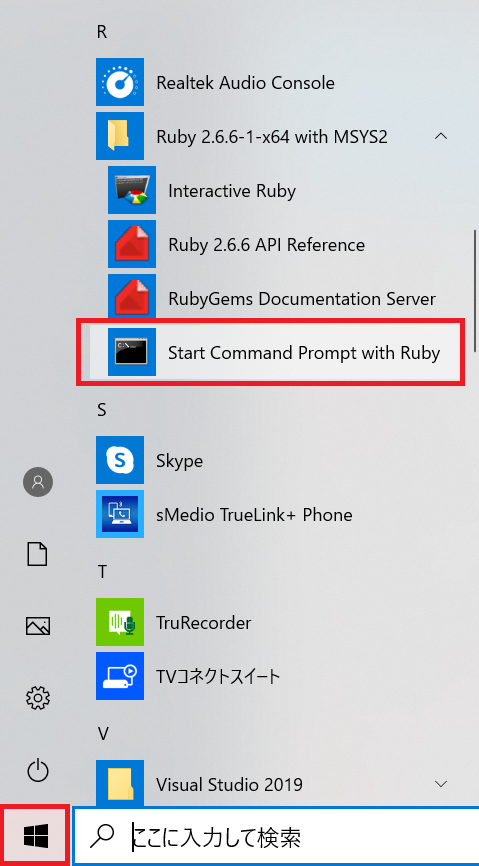Open the Documents icon in the sidebar
This screenshot has width=479, height=866.
(38, 554)
